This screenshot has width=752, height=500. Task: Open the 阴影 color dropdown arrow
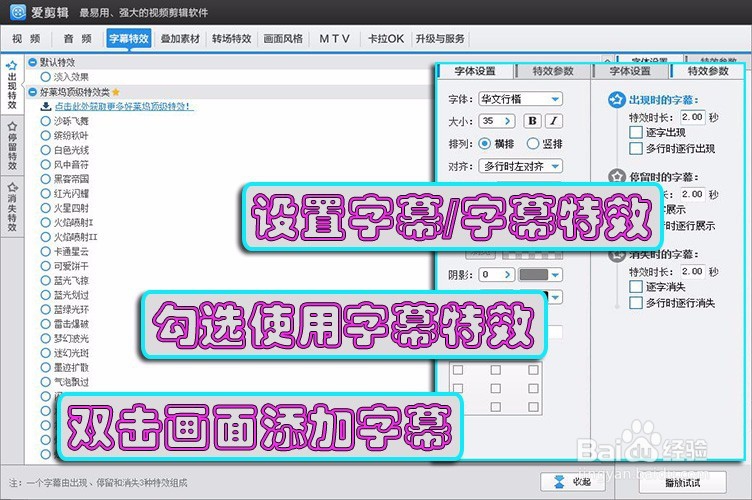click(x=555, y=275)
